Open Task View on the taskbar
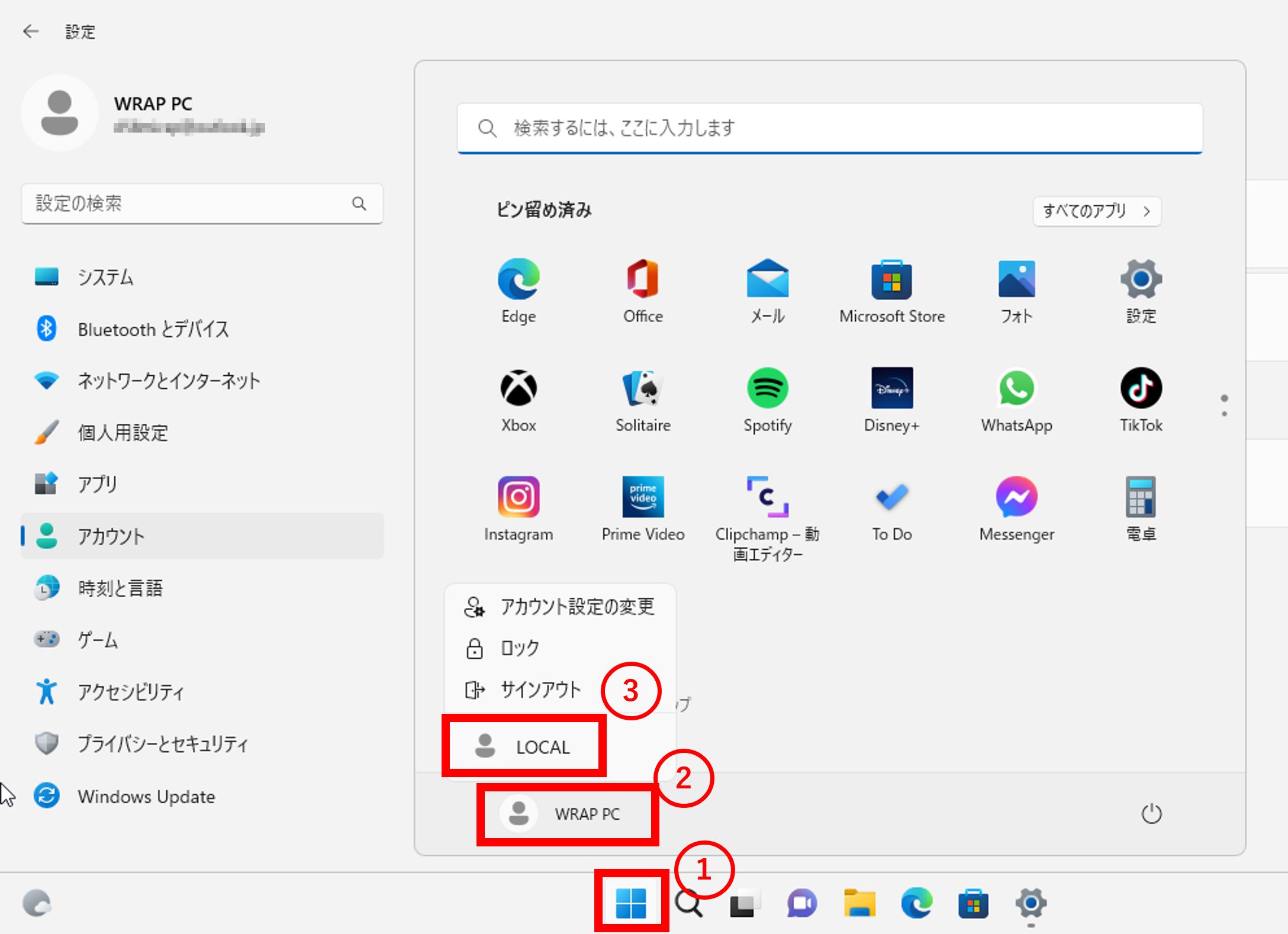This screenshot has height=934, width=1288. 745,903
